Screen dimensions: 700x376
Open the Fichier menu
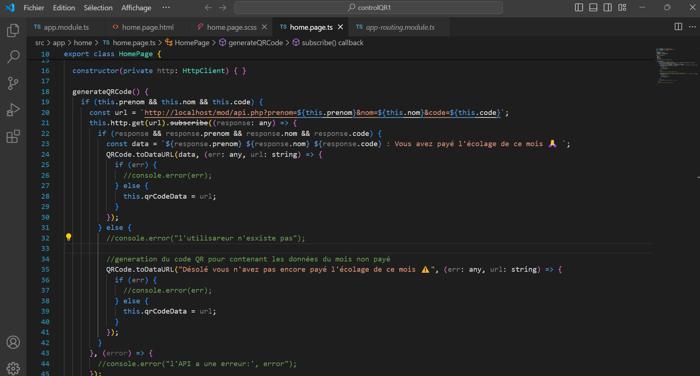point(34,8)
